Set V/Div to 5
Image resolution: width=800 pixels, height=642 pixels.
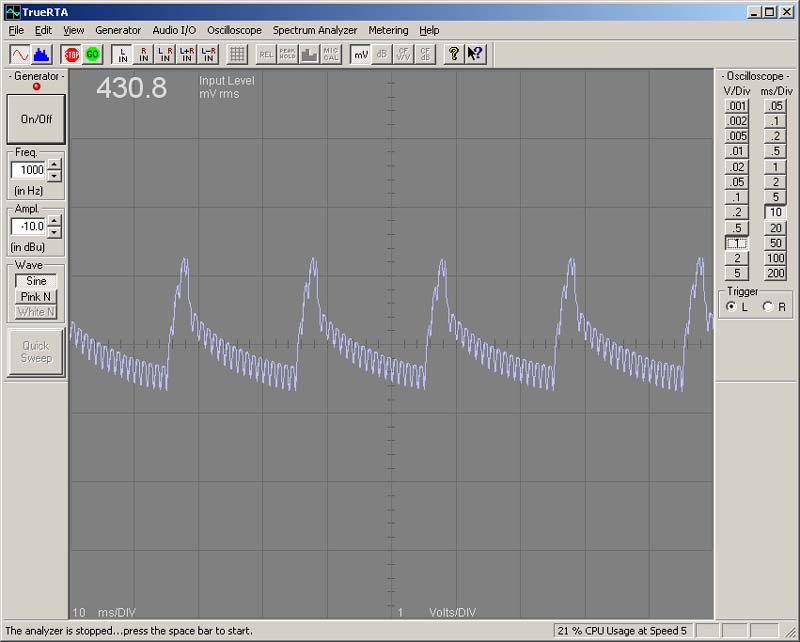click(737, 274)
